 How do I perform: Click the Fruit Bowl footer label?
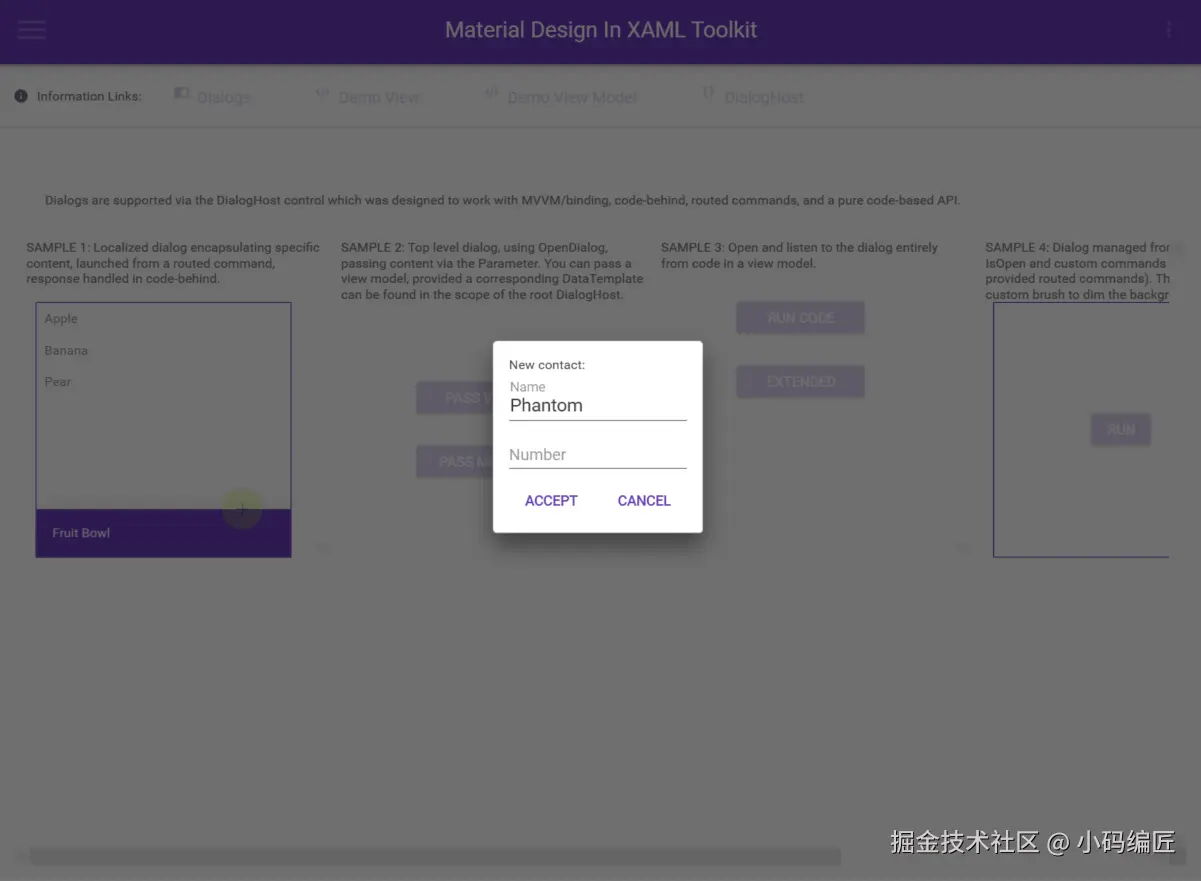point(81,533)
